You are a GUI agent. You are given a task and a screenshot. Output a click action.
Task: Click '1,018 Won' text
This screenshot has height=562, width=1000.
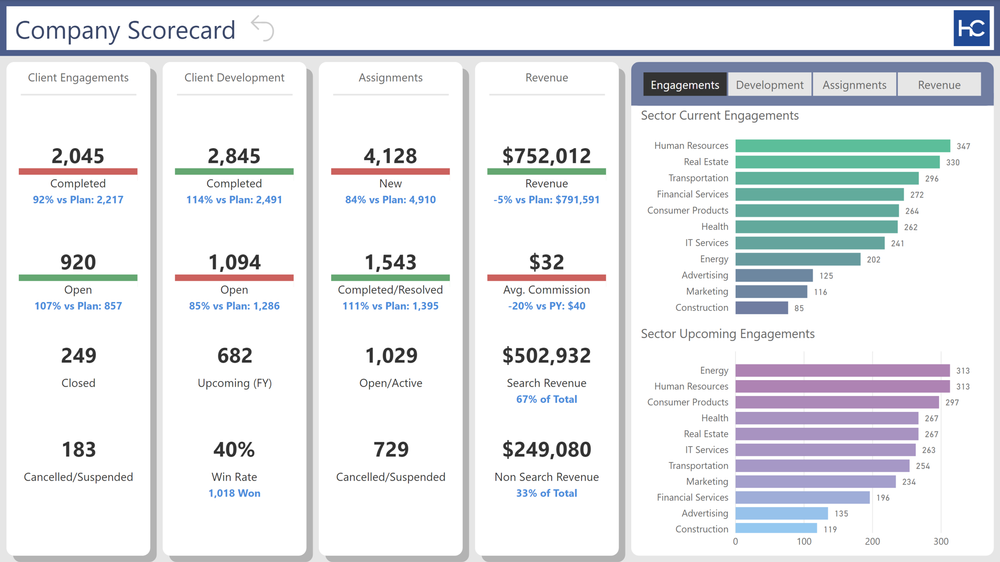click(234, 493)
